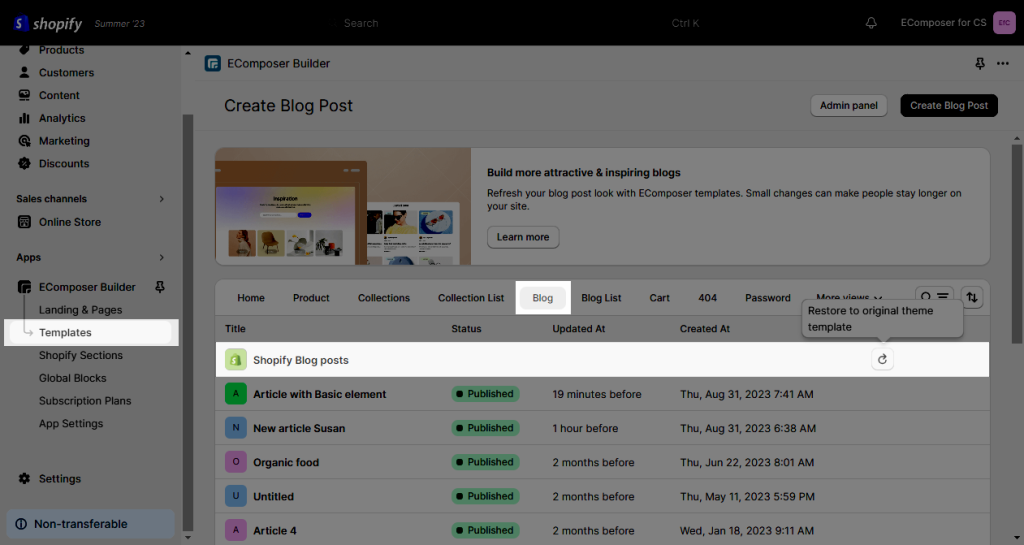This screenshot has height=545, width=1024.
Task: Click the Created At column header
Action: coord(705,329)
